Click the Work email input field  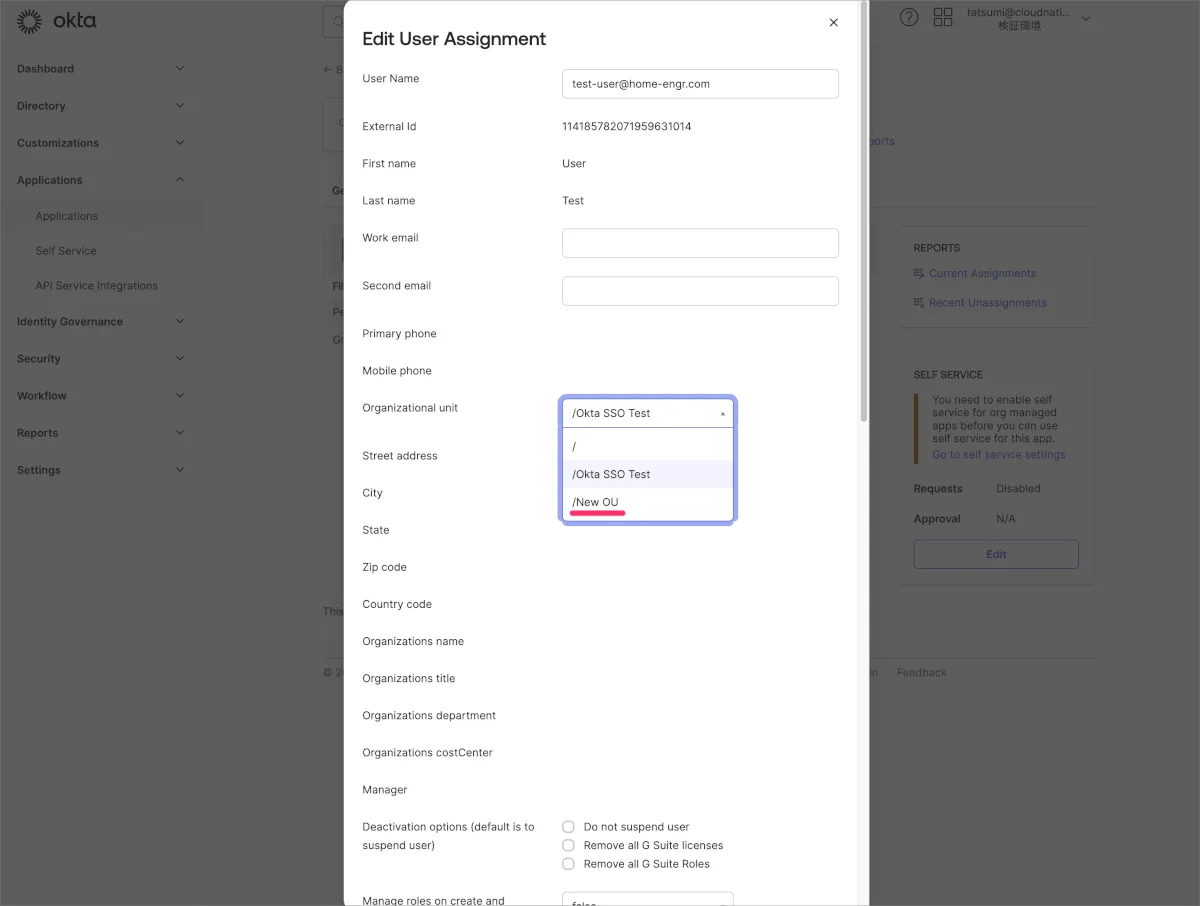tap(700, 243)
